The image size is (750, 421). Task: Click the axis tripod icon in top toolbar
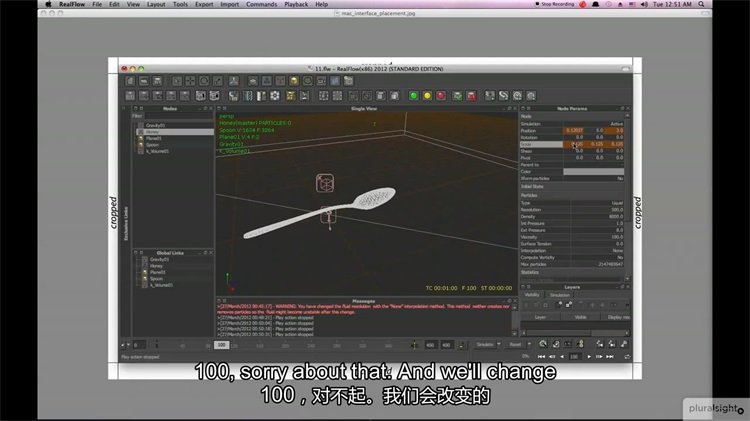click(x=233, y=81)
